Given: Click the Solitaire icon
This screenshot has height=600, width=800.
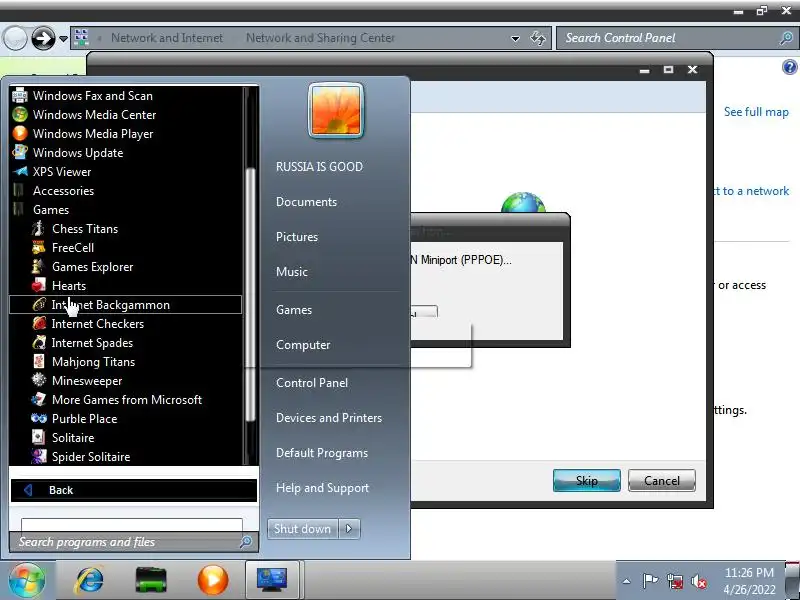Looking at the screenshot, I should pyautogui.click(x=39, y=437).
